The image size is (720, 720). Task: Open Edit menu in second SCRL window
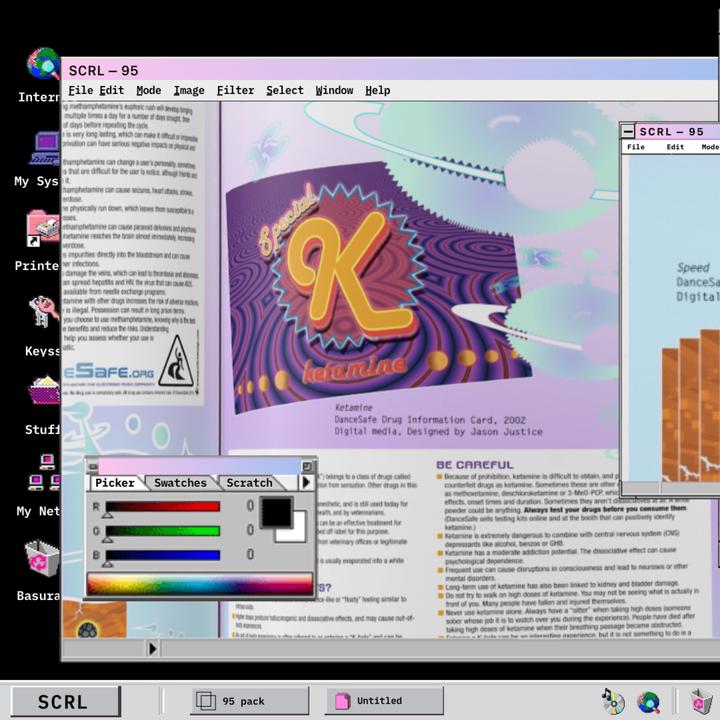(x=675, y=147)
